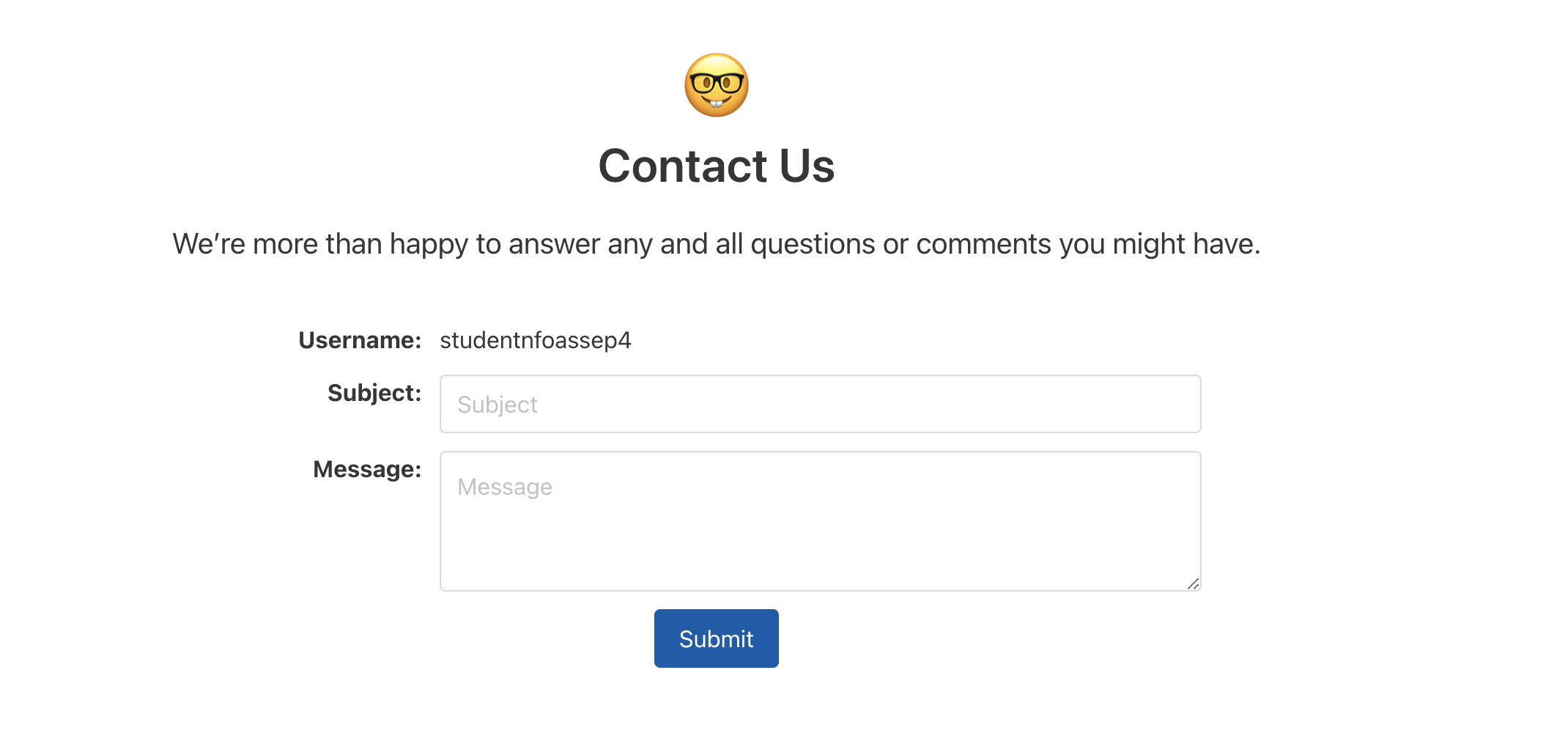1568x755 pixels.
Task: Click the word "Us" in the heading
Action: tap(807, 166)
